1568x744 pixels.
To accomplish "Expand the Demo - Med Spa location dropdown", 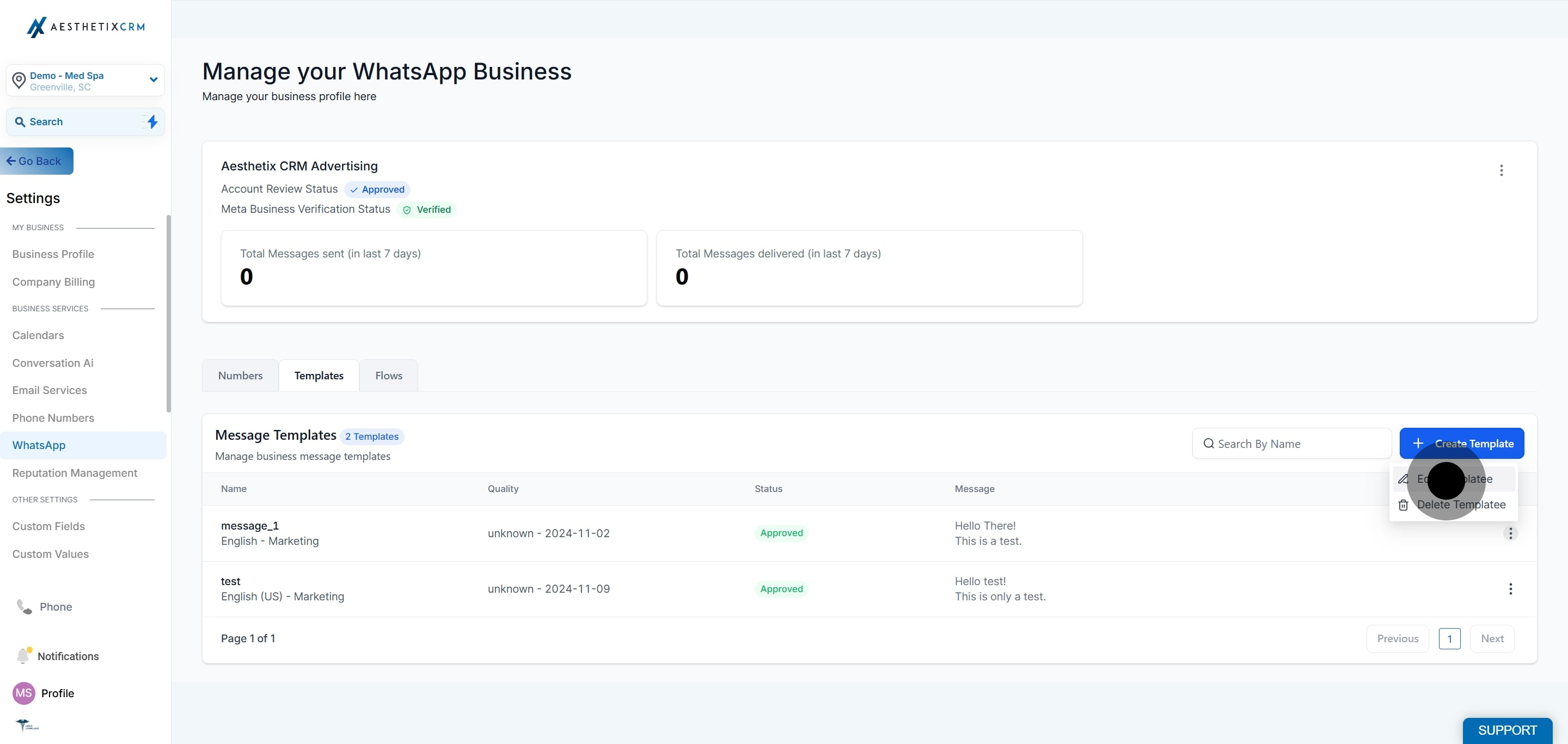I will coord(154,79).
